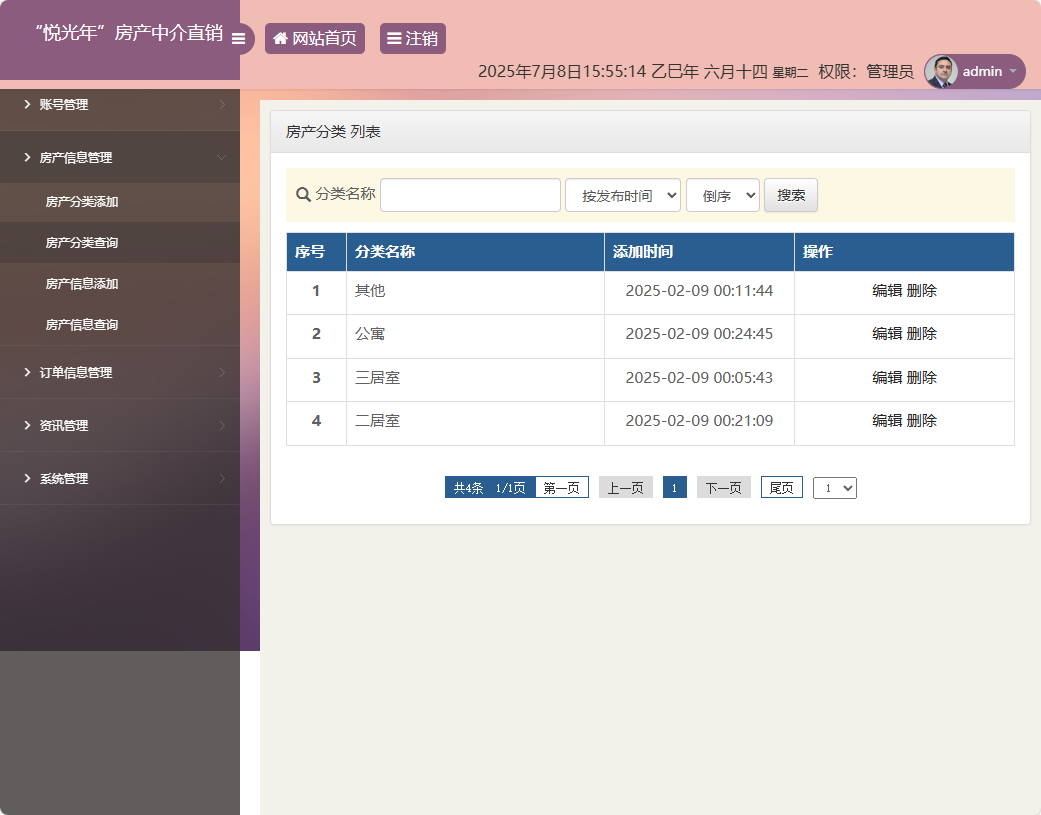Click the logout icon on 注销 button
This screenshot has width=1041, height=815.
pos(394,38)
